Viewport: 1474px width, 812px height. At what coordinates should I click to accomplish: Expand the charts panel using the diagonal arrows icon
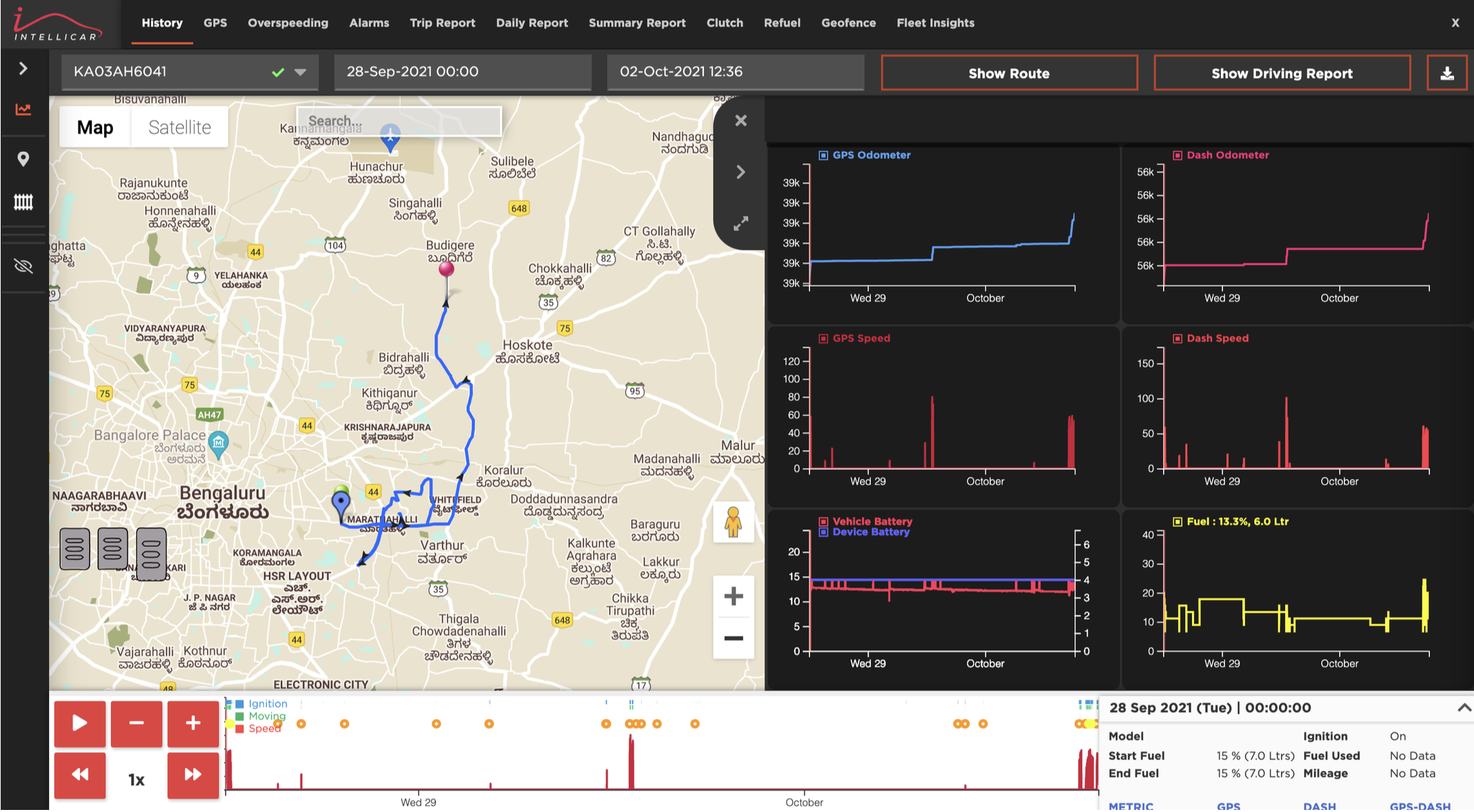coord(740,223)
